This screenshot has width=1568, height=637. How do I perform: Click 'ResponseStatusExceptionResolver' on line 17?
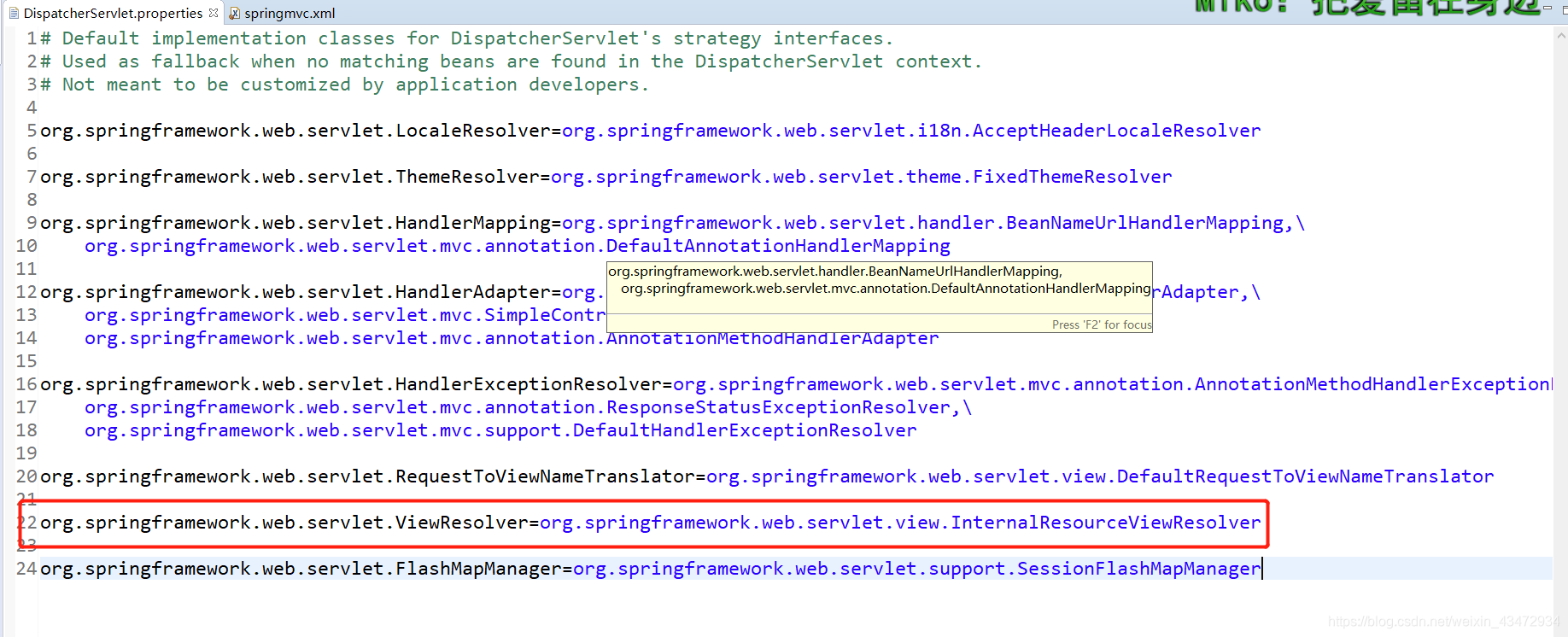(x=778, y=407)
